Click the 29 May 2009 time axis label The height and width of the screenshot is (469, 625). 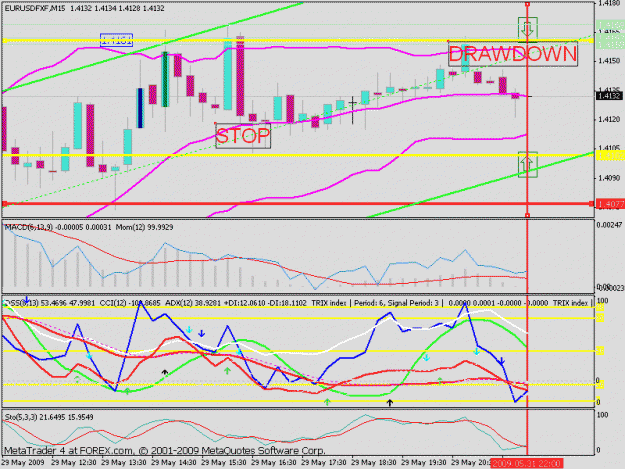[x=23, y=463]
